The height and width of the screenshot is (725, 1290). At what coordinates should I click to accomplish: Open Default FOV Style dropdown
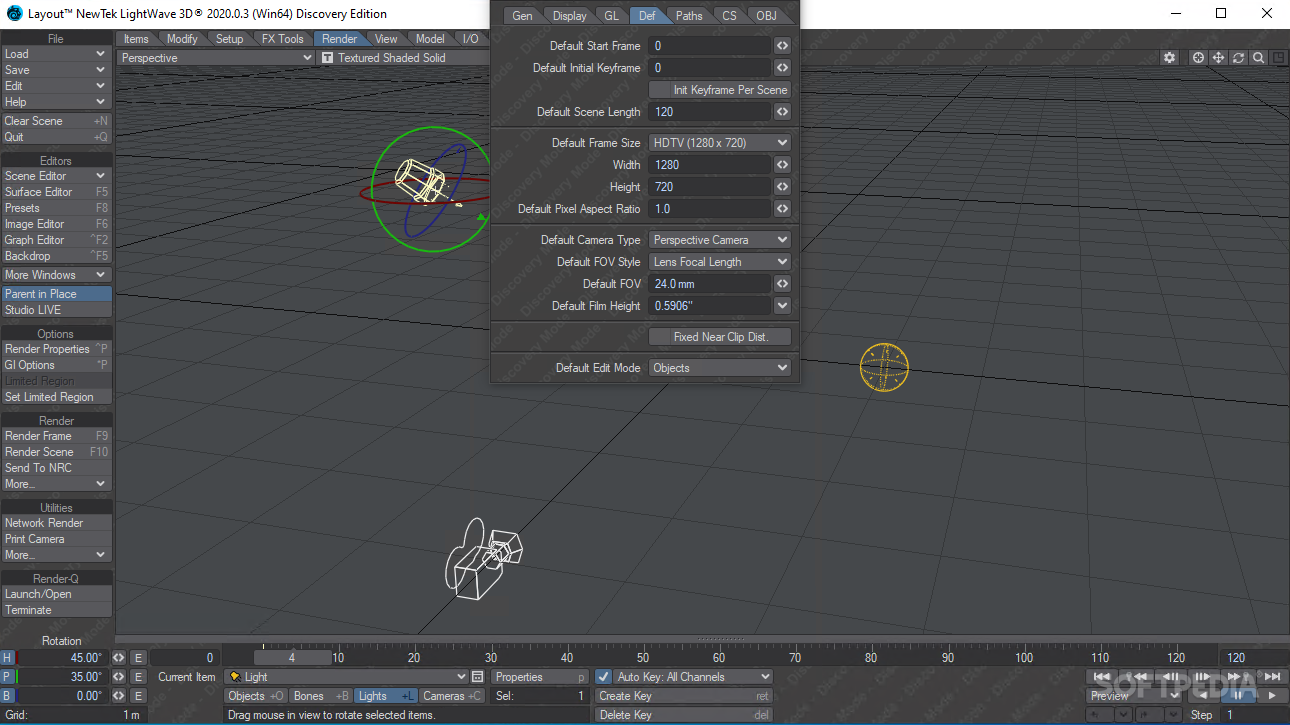[x=720, y=262]
